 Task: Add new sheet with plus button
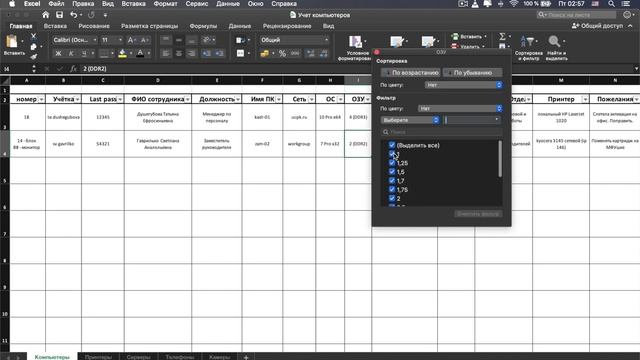(246, 357)
